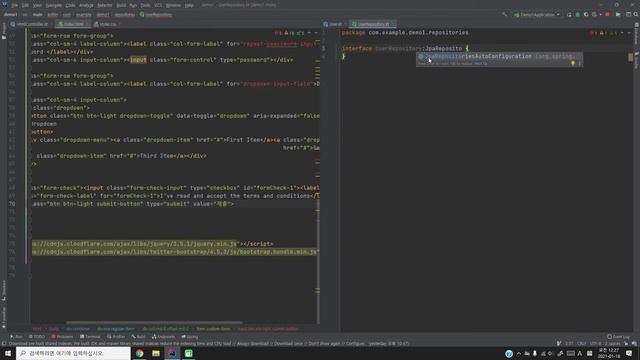Screen dimensions: 640x360
Task: Open the Build menu
Action: [121, 5]
